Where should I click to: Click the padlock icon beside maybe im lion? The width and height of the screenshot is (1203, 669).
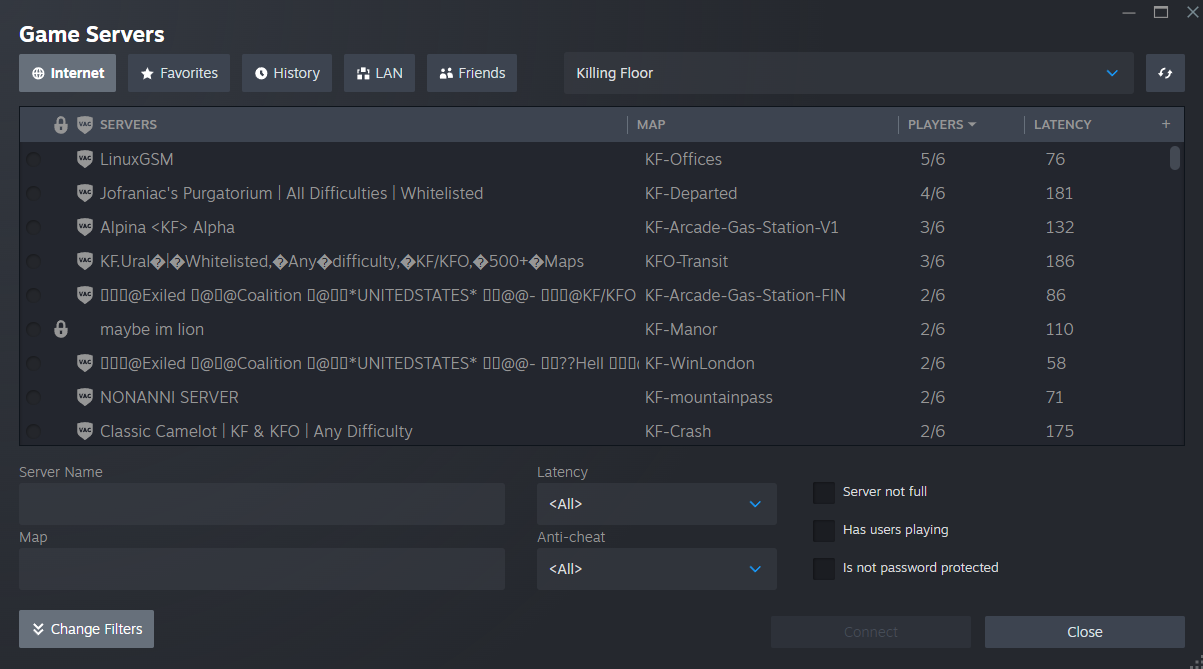(61, 329)
